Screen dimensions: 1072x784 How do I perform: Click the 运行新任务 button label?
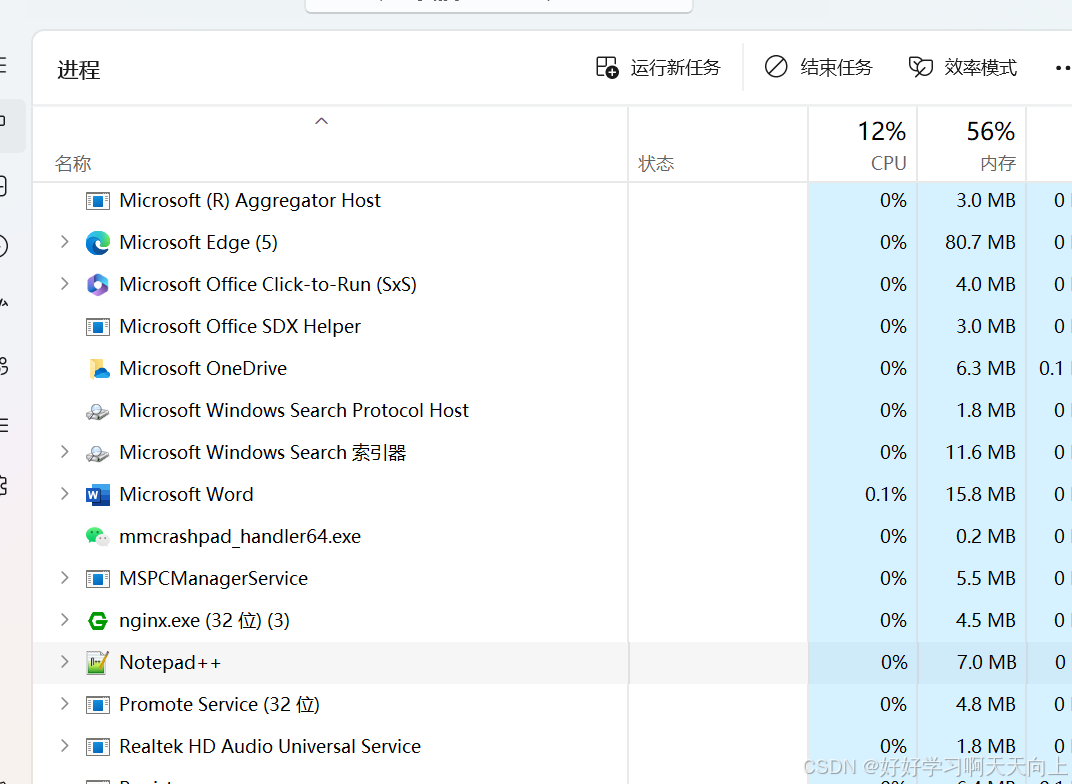tap(675, 67)
